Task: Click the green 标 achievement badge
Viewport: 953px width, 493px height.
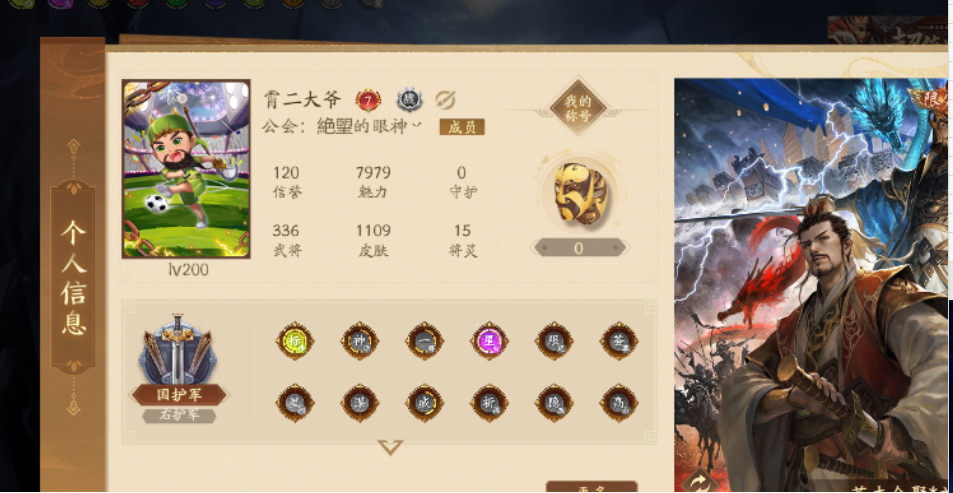Action: [x=295, y=341]
